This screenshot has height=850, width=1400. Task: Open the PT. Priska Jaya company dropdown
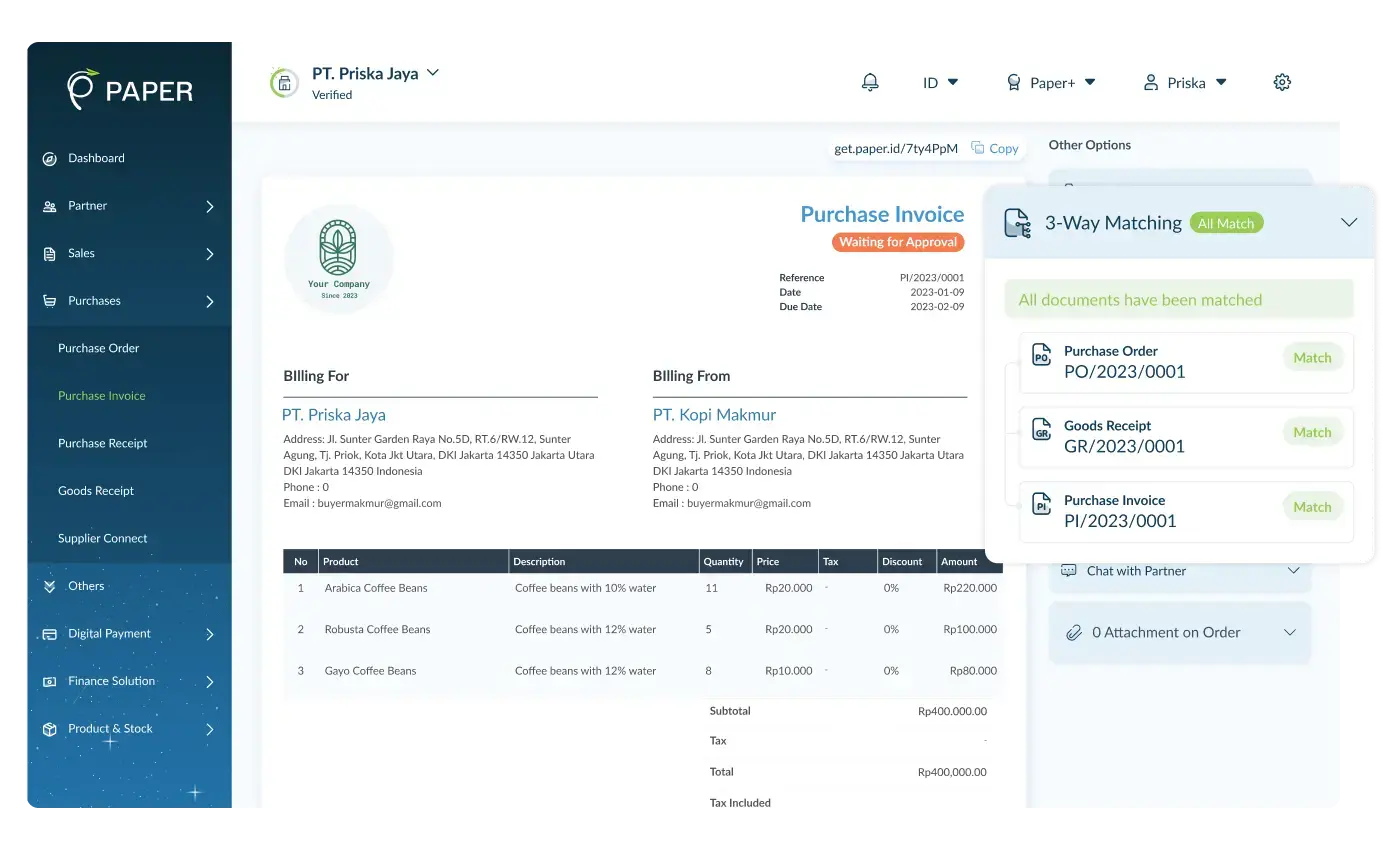[x=433, y=73]
